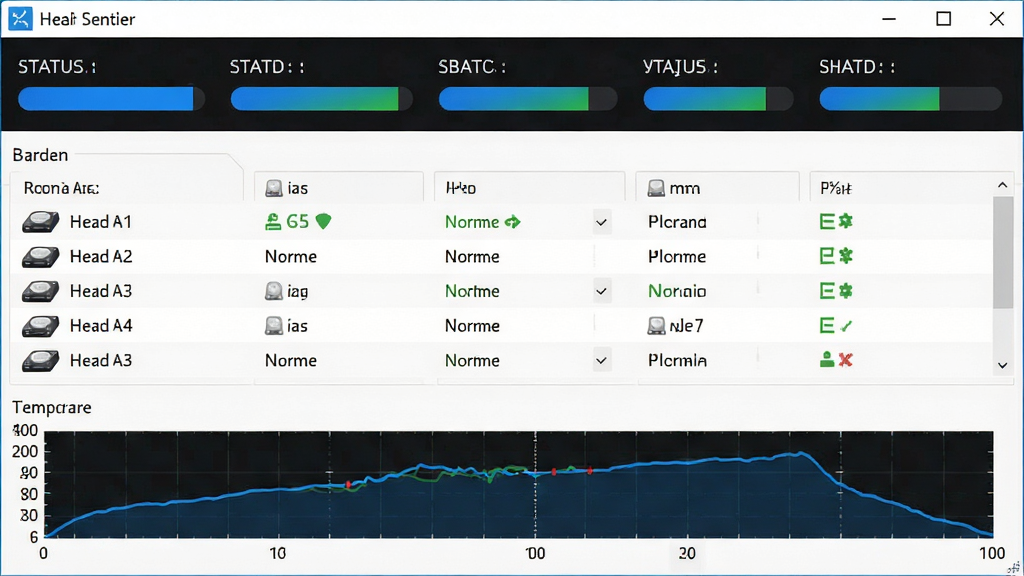Image resolution: width=1024 pixels, height=576 pixels.
Task: Click the disk icon in the ias column header
Action: click(x=274, y=189)
